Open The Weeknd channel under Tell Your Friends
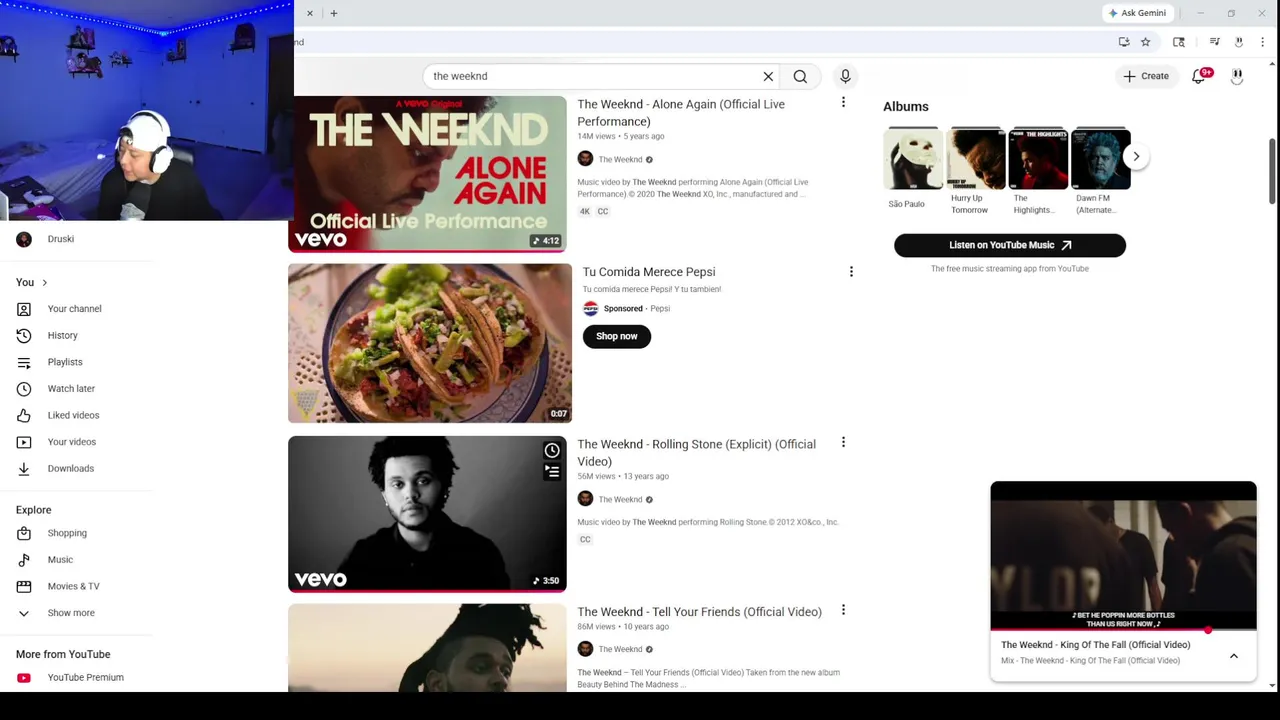This screenshot has width=1280, height=720. (620, 650)
